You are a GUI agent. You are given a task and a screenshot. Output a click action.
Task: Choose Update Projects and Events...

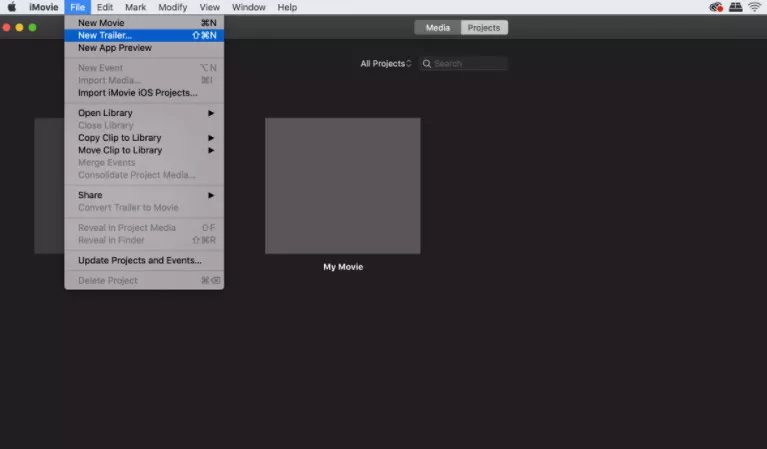144,260
